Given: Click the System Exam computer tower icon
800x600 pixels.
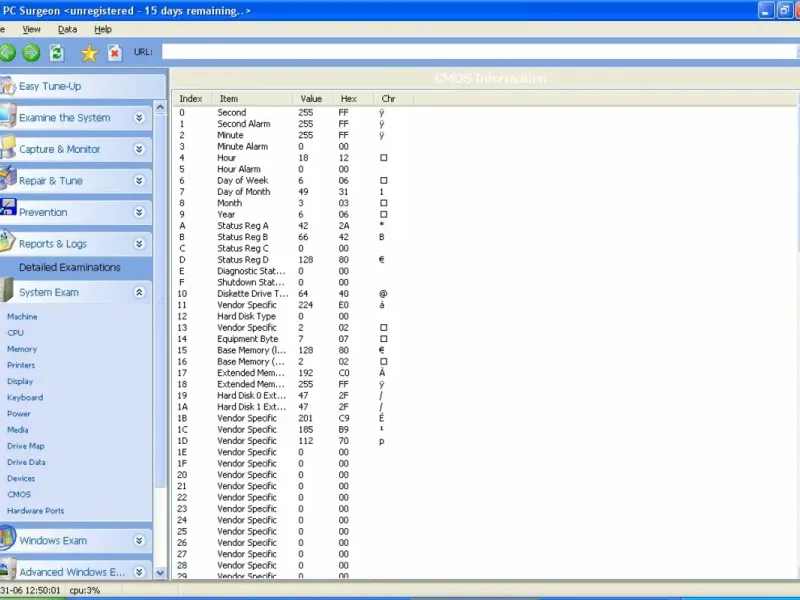Looking at the screenshot, I should pyautogui.click(x=7, y=291).
